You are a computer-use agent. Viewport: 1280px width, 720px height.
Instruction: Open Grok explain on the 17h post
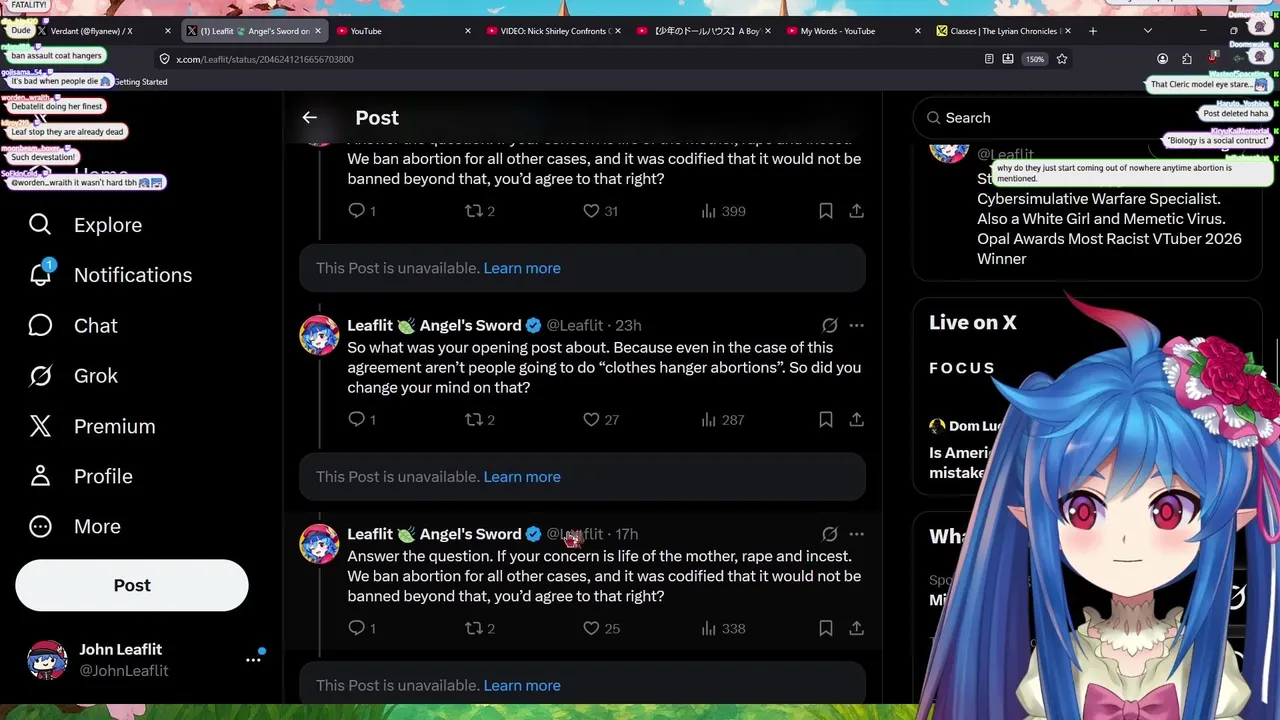[829, 534]
